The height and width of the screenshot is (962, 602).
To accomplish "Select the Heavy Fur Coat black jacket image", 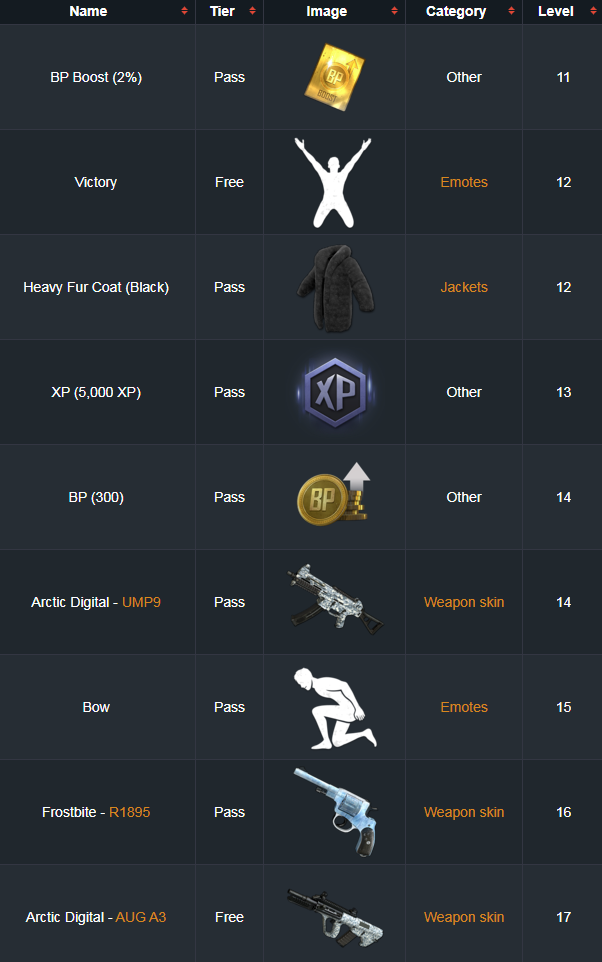I will coord(335,288).
